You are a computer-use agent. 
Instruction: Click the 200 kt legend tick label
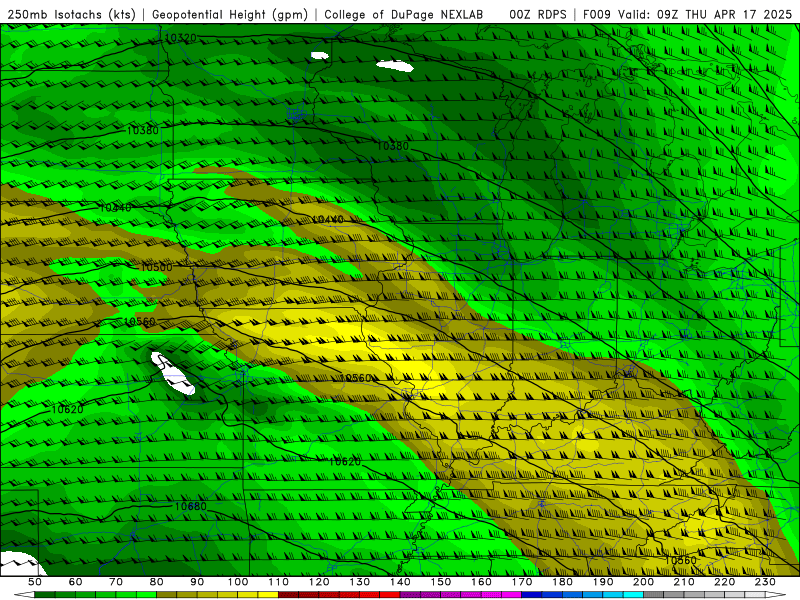(643, 582)
